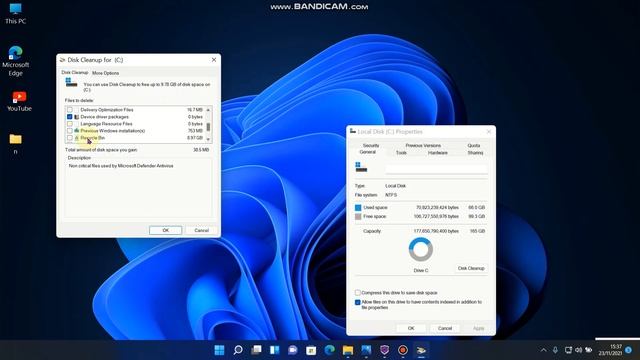Image resolution: width=640 pixels, height=360 pixels.
Task: Open the Photos app on the taskbar
Action: [366, 350]
